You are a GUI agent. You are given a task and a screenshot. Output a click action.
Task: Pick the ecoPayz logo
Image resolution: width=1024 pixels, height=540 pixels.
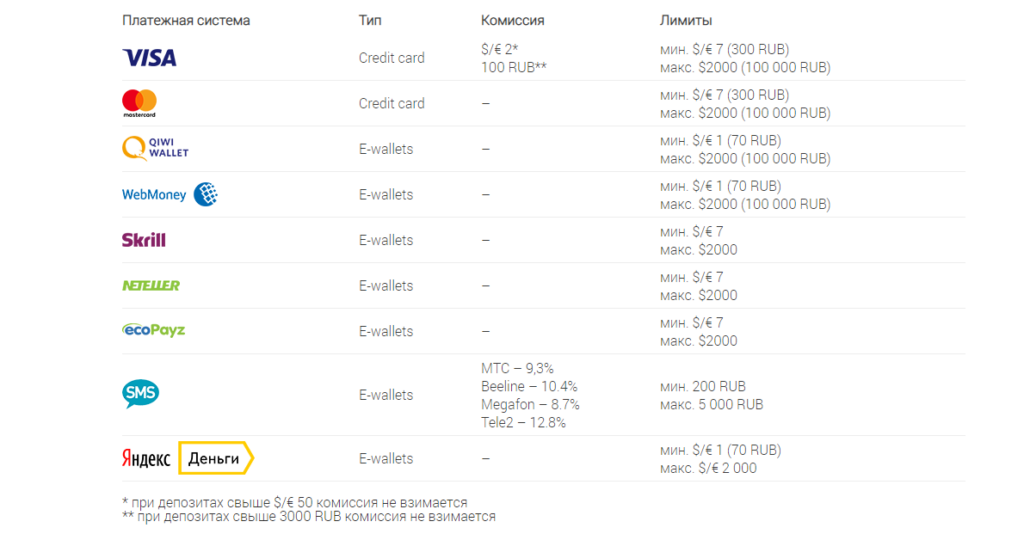(153, 331)
